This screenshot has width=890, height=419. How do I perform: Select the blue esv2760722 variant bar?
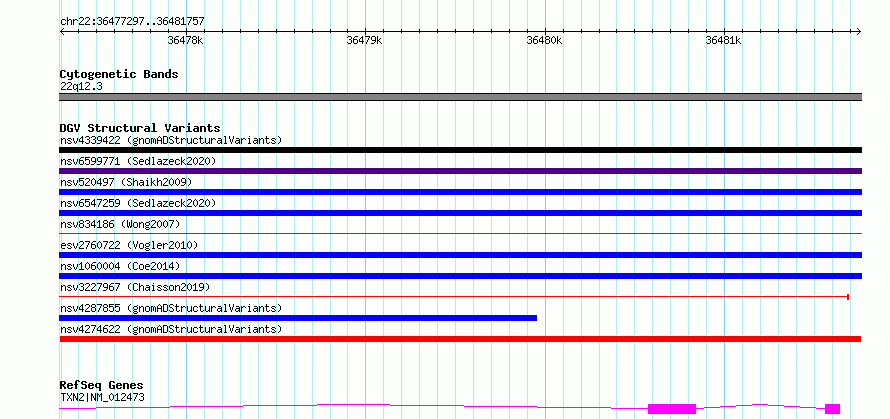pos(460,255)
